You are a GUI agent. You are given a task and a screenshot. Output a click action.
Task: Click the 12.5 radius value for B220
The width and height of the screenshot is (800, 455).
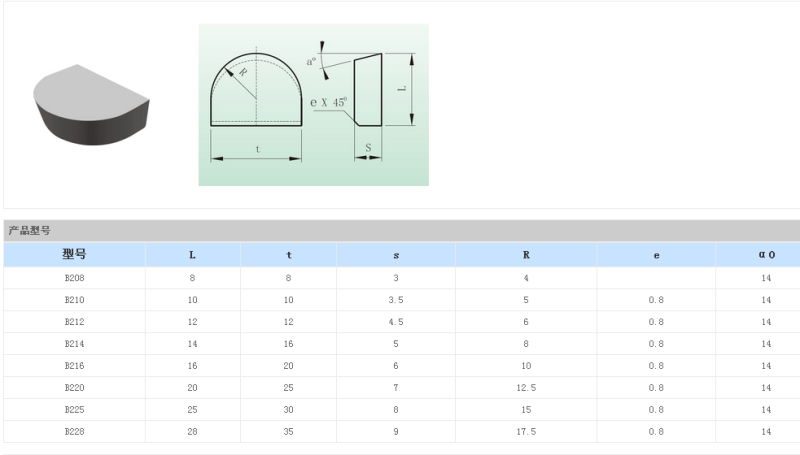coord(526,388)
